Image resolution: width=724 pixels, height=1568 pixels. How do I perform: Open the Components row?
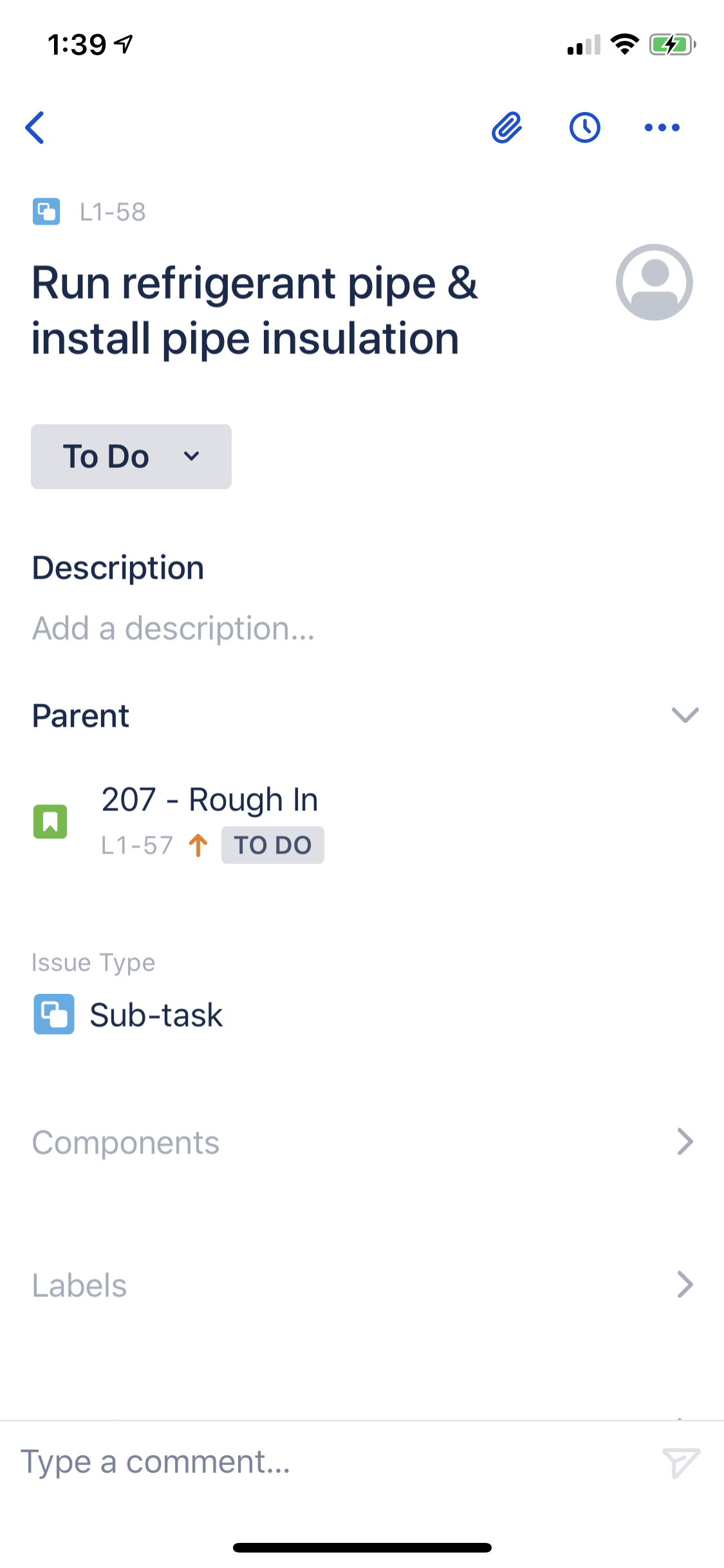click(362, 1143)
